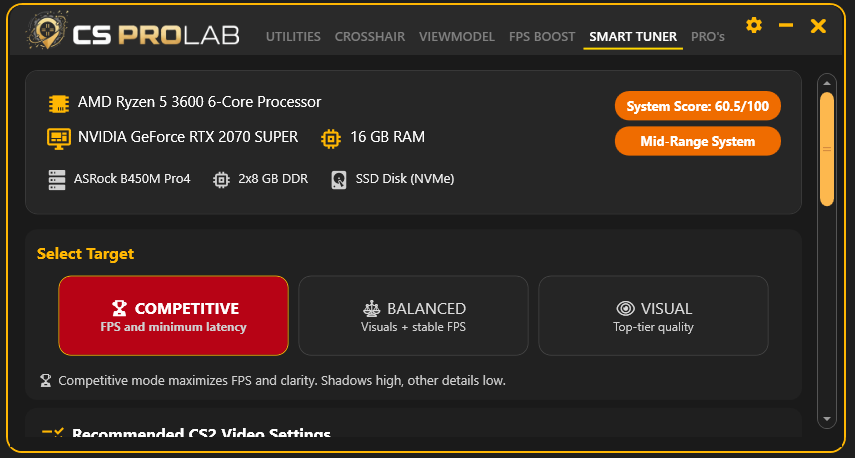Image resolution: width=855 pixels, height=458 pixels.
Task: Click the disk icon beside SSD Disk (NVMe)
Action: (339, 180)
